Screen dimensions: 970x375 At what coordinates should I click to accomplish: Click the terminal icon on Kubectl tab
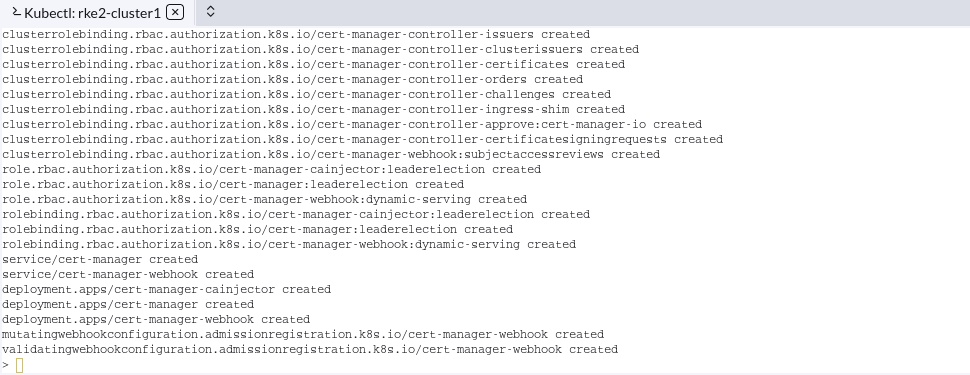tap(17, 12)
